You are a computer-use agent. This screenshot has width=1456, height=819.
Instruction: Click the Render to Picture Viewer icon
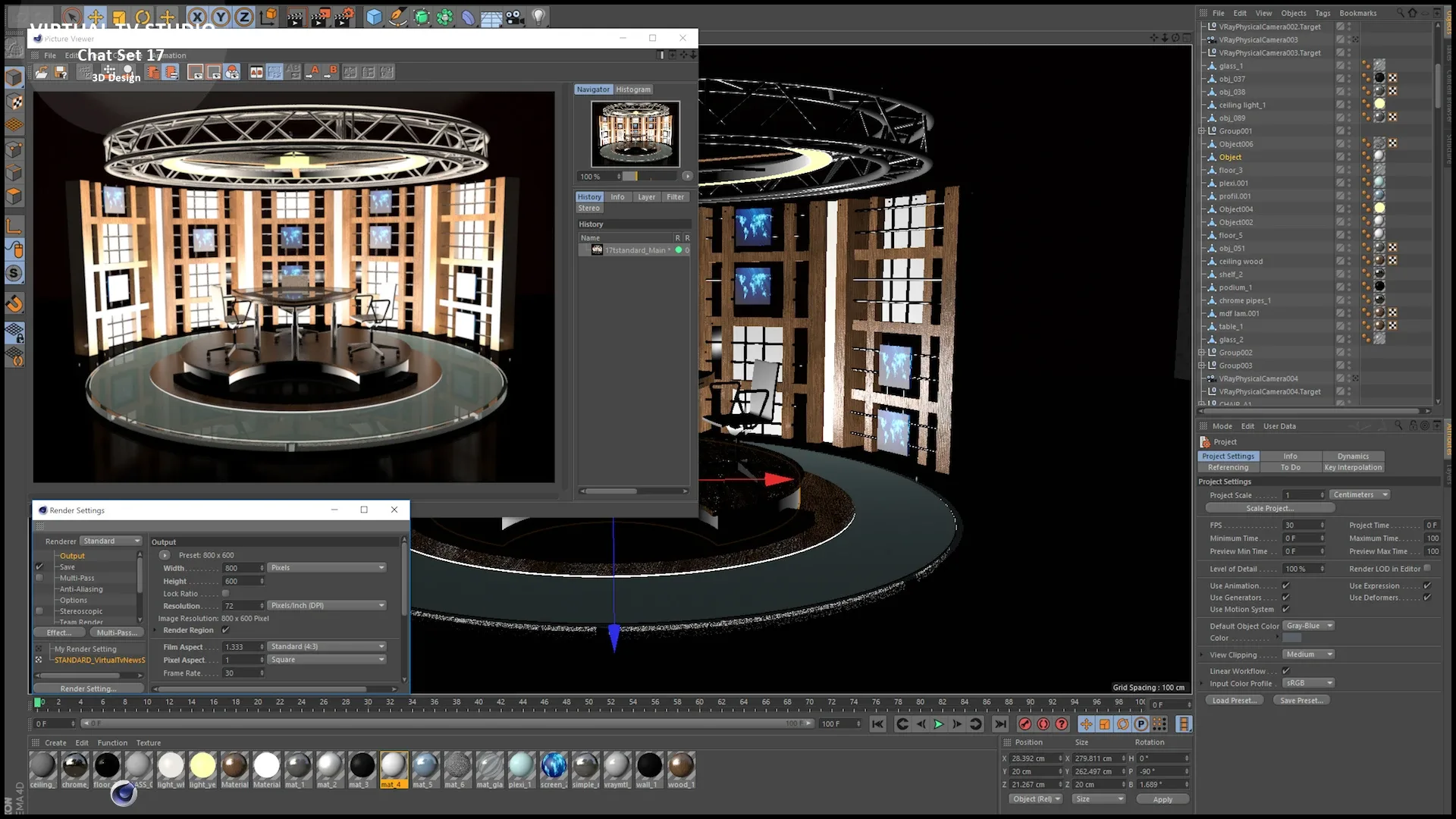(319, 16)
